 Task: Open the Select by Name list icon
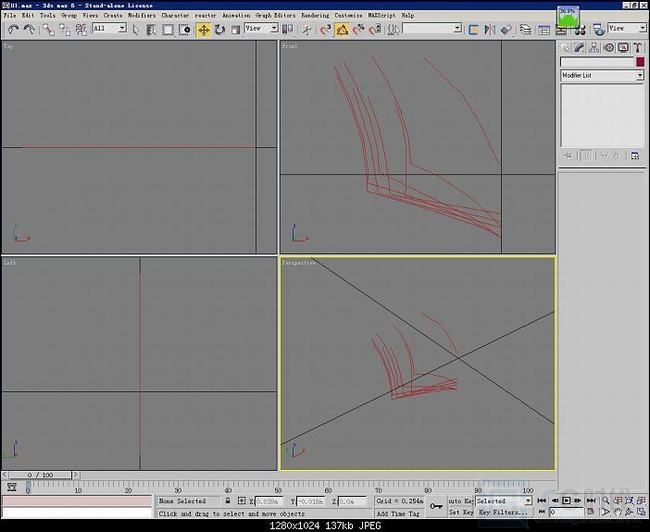click(x=151, y=29)
